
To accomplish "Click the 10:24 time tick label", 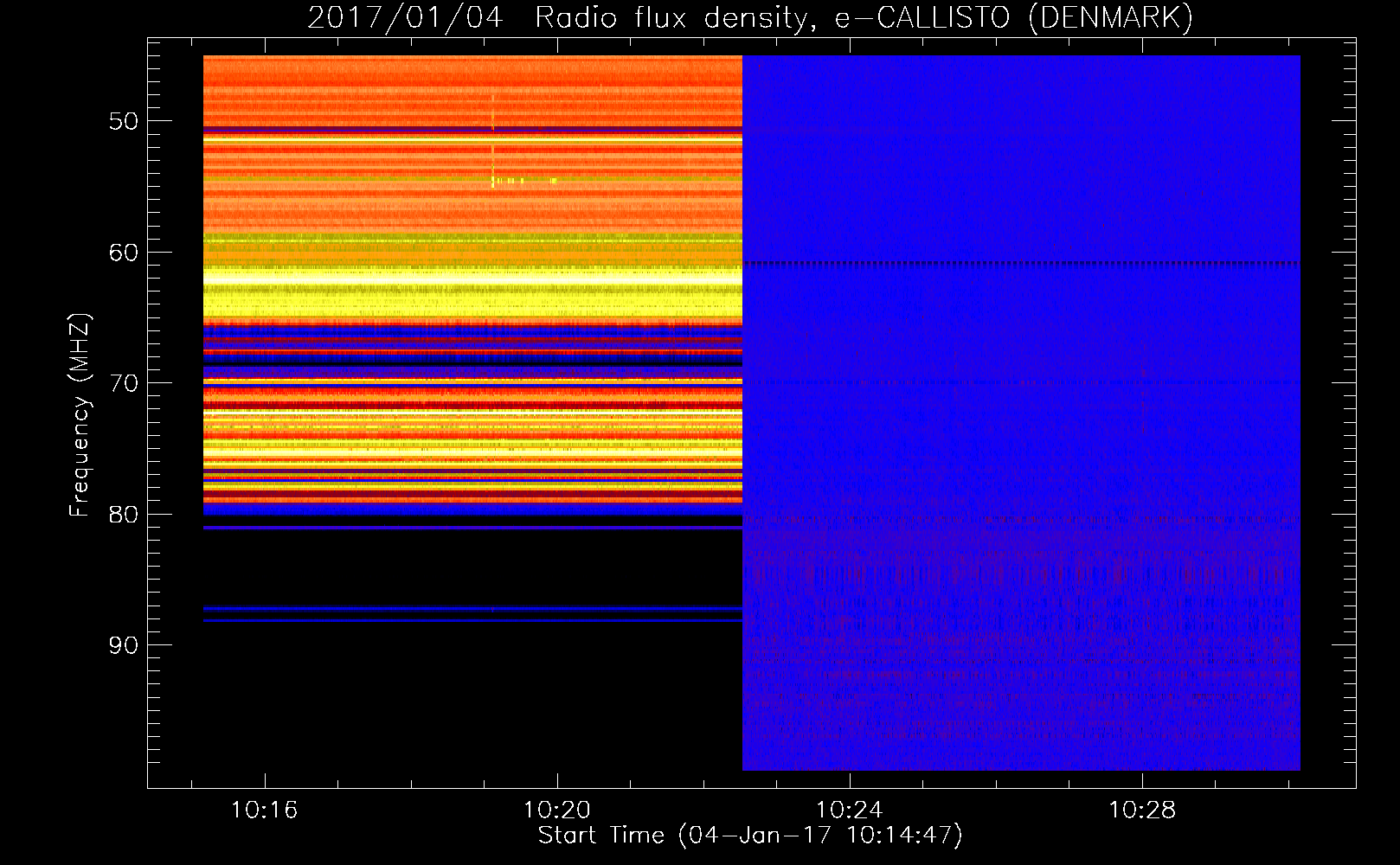I will point(850,810).
